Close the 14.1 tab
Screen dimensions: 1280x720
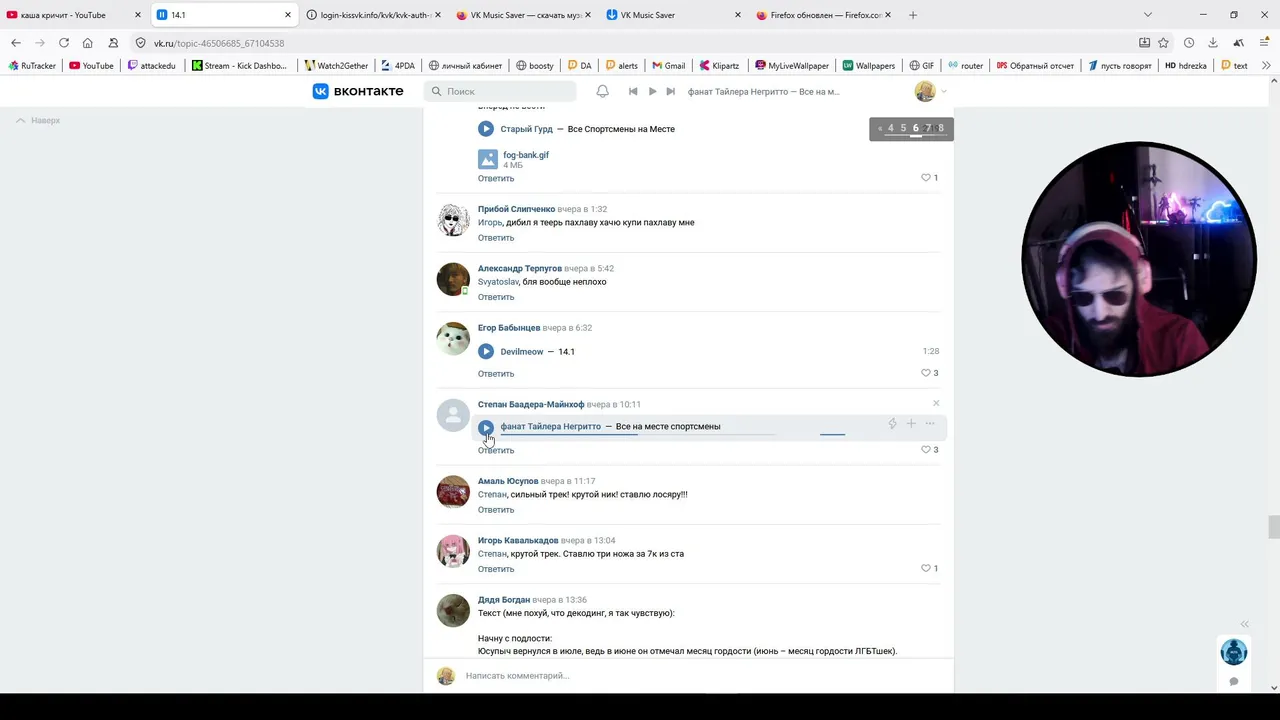[x=288, y=15]
